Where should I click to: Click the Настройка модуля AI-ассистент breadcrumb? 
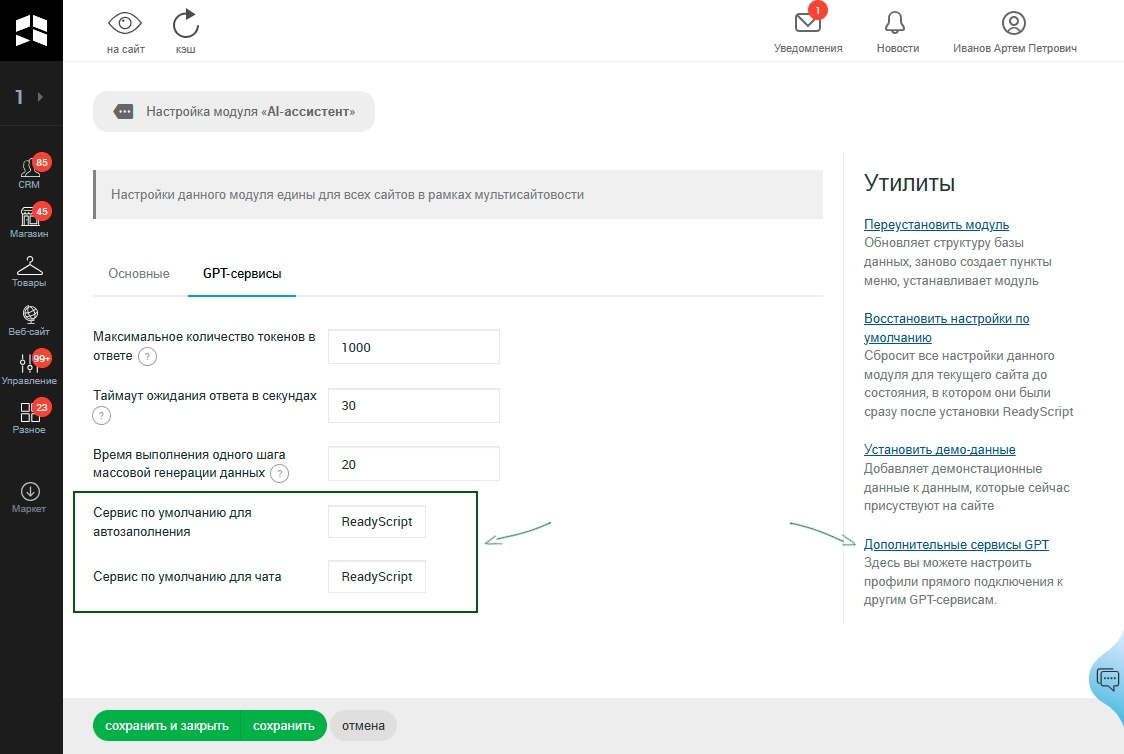pos(234,111)
